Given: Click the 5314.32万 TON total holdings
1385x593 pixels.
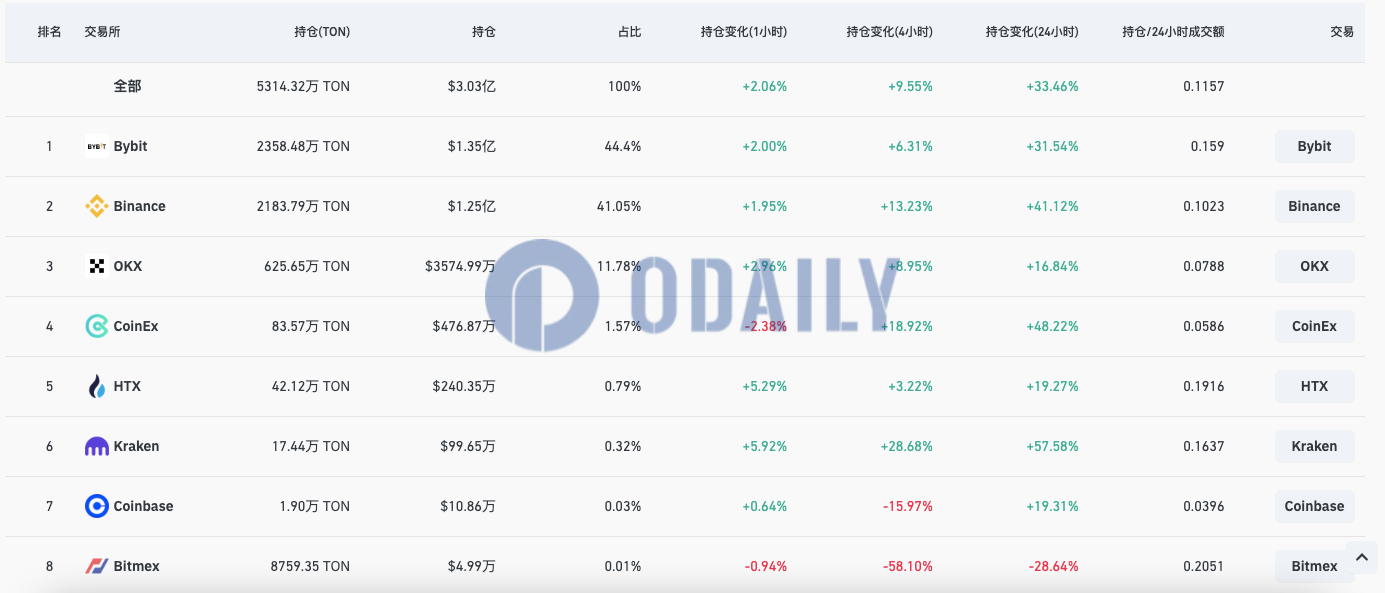Looking at the screenshot, I should pos(303,86).
